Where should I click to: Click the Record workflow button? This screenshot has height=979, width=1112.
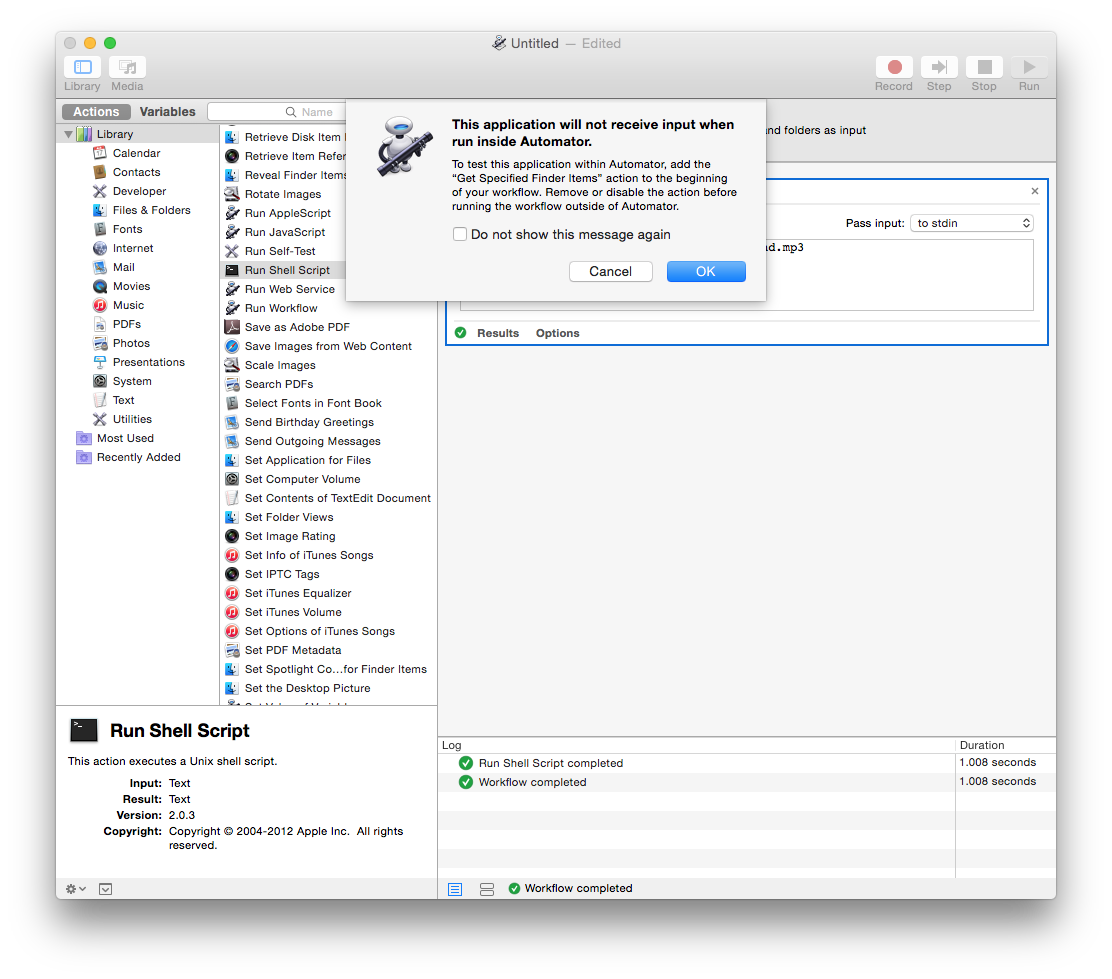(894, 67)
